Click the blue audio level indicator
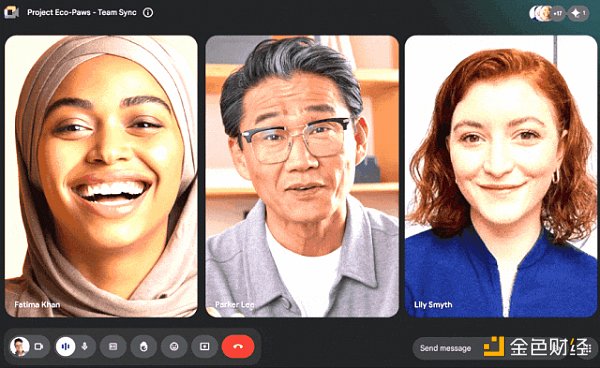The width and height of the screenshot is (600, 368). 65,347
